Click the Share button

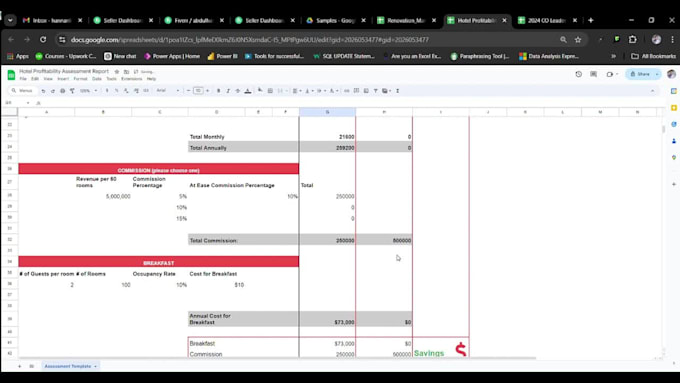[x=640, y=74]
